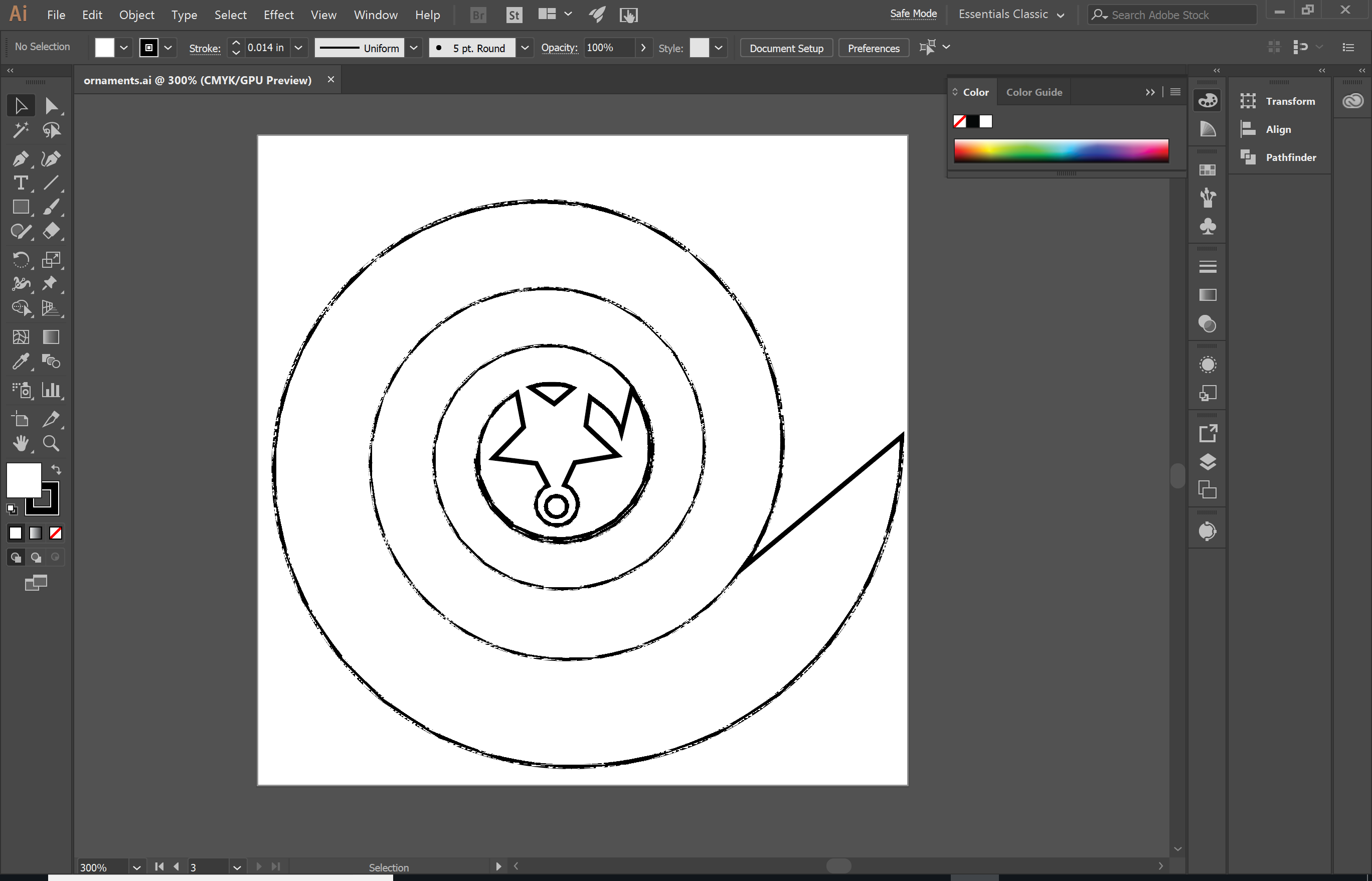
Task: Pick the Blend tool
Action: point(51,362)
